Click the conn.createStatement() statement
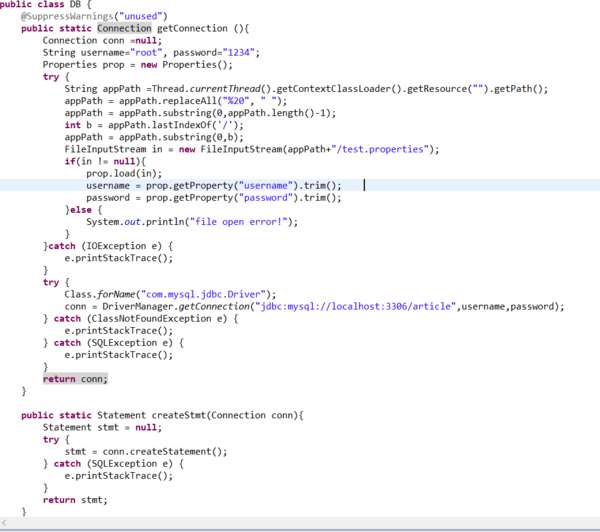The height and width of the screenshot is (532, 600). tap(146, 452)
